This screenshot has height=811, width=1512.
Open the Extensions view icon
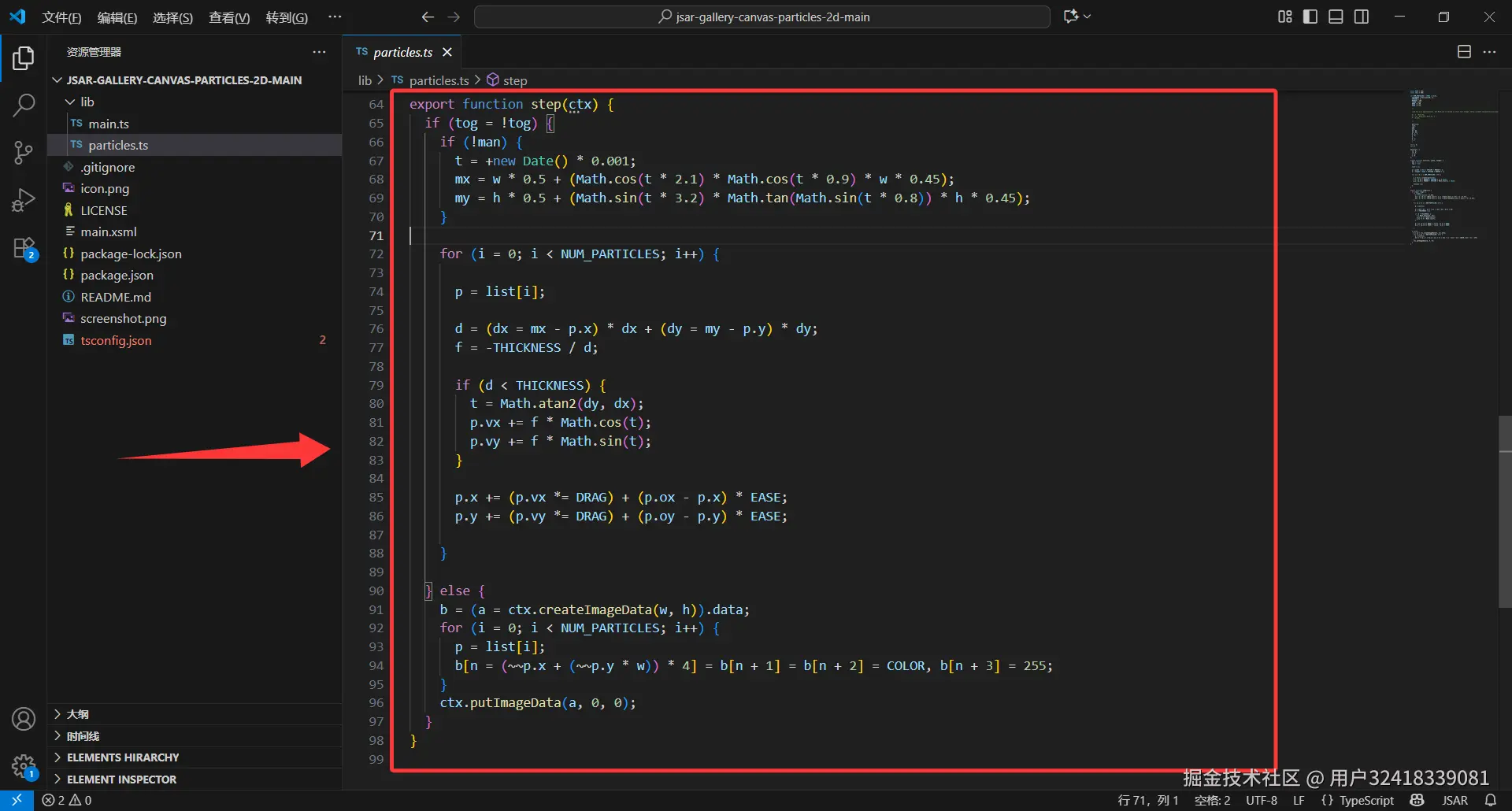[x=24, y=248]
